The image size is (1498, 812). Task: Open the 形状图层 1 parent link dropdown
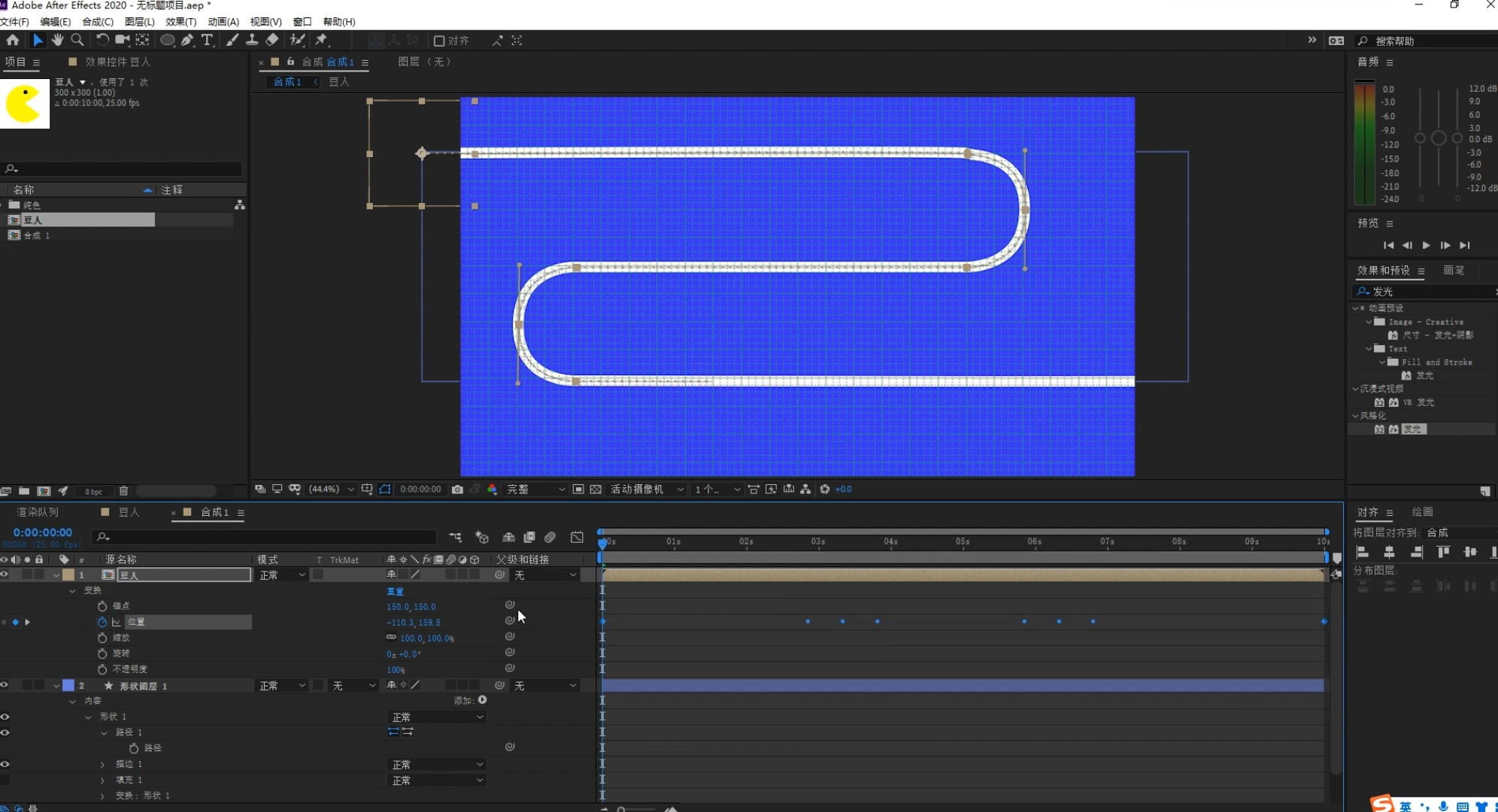545,686
